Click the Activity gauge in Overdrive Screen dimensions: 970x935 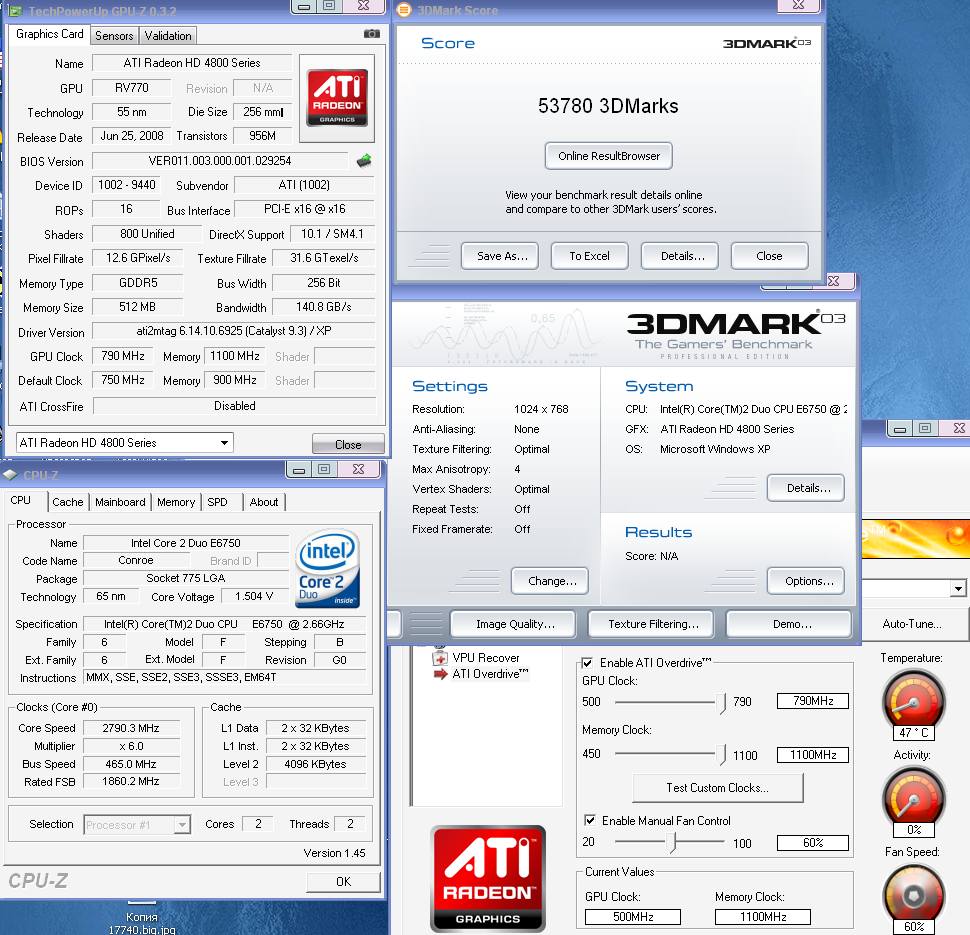[913, 798]
